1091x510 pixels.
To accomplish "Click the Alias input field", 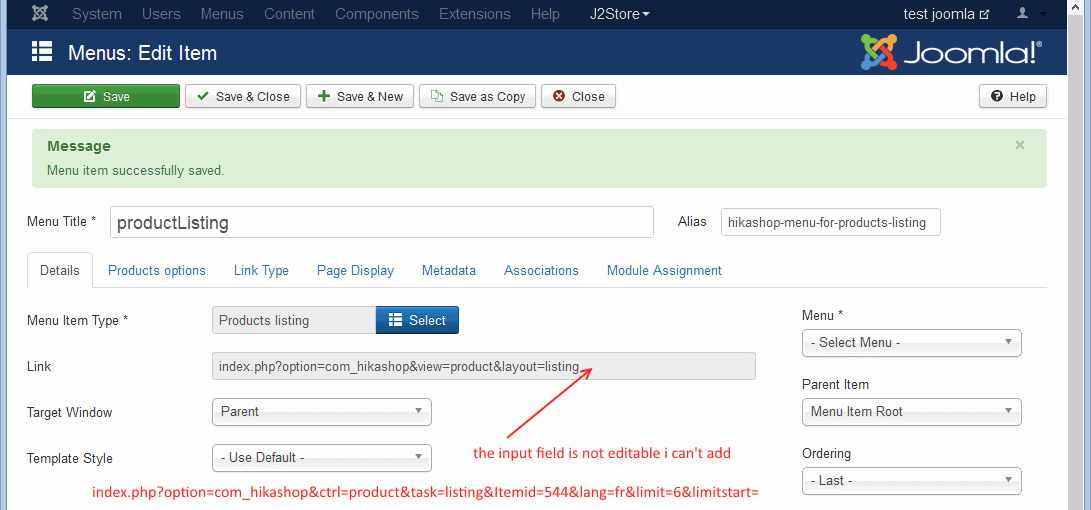I will [831, 223].
